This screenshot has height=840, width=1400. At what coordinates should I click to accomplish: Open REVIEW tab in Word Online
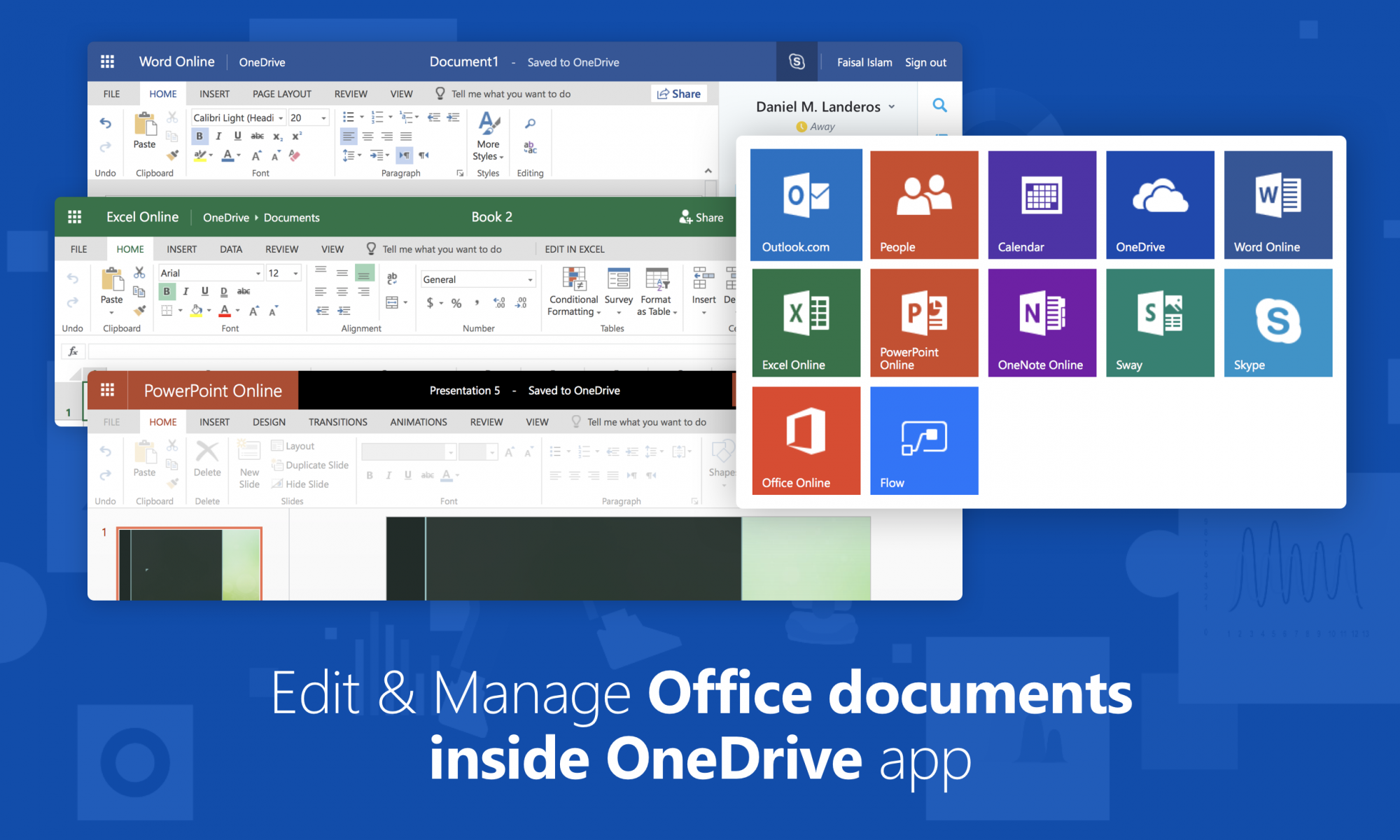coord(351,94)
